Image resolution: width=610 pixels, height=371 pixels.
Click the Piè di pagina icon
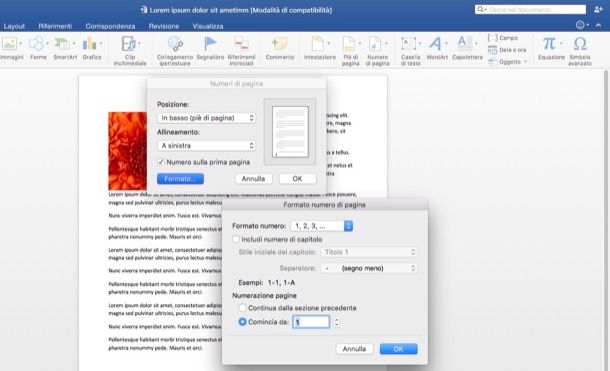tap(349, 44)
